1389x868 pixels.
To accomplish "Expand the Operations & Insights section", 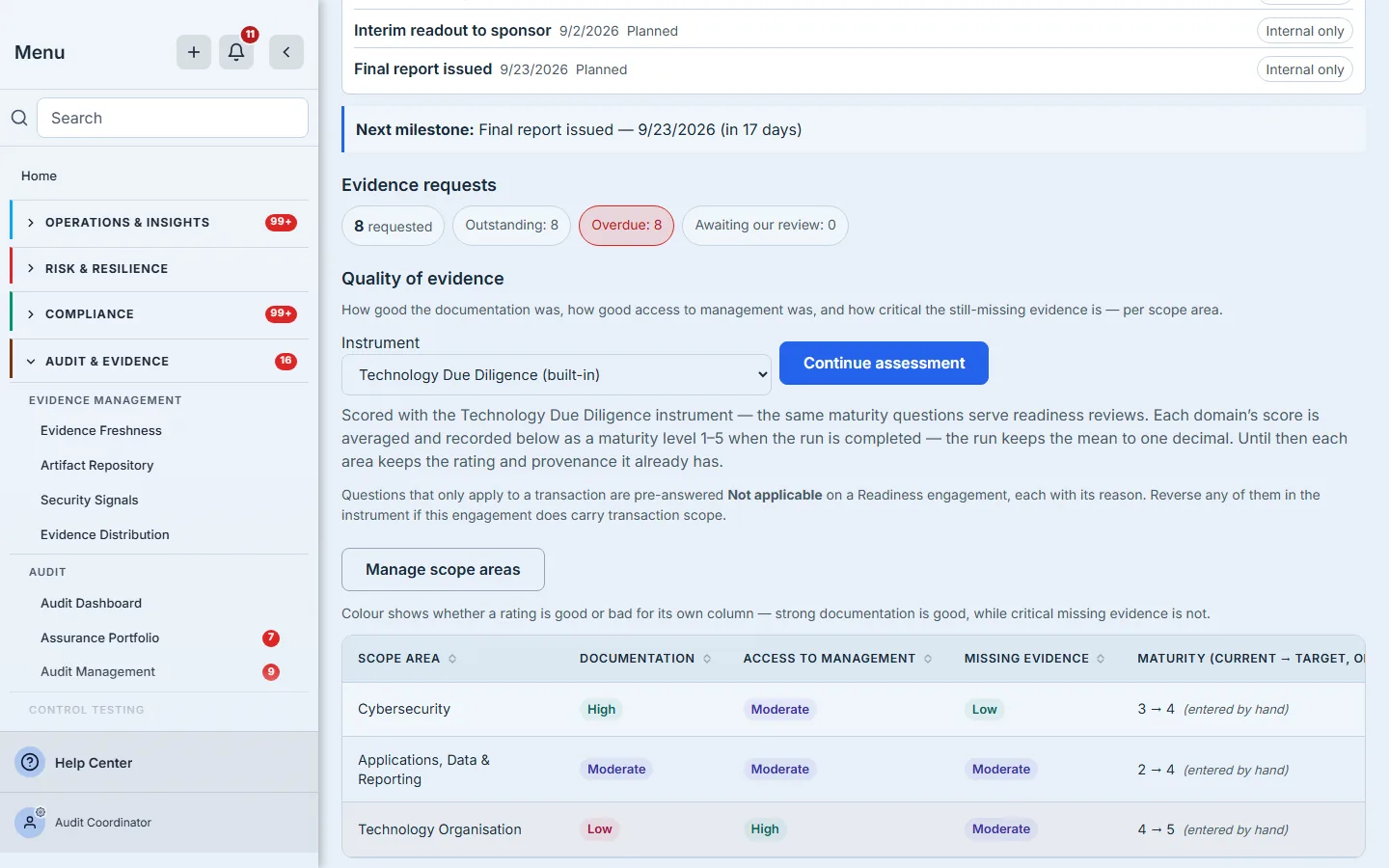I will click(x=159, y=223).
